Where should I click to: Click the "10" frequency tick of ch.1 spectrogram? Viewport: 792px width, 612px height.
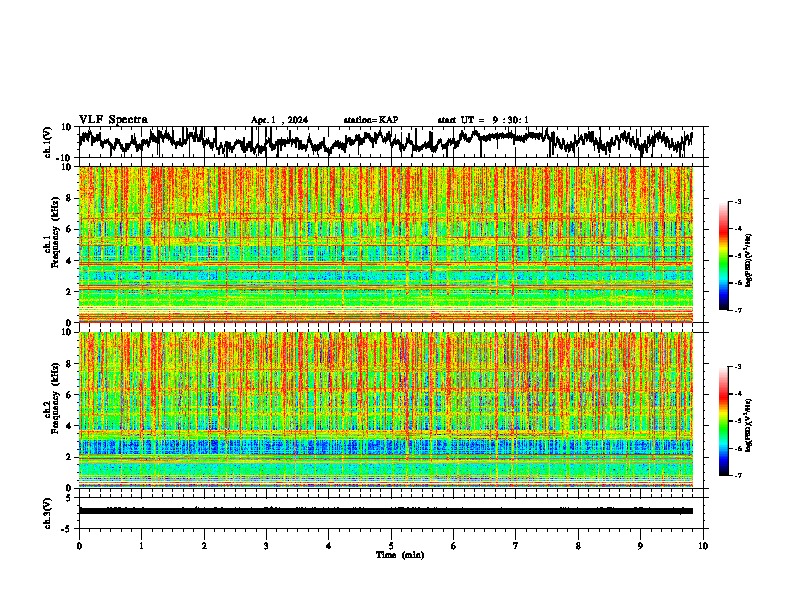point(68,167)
